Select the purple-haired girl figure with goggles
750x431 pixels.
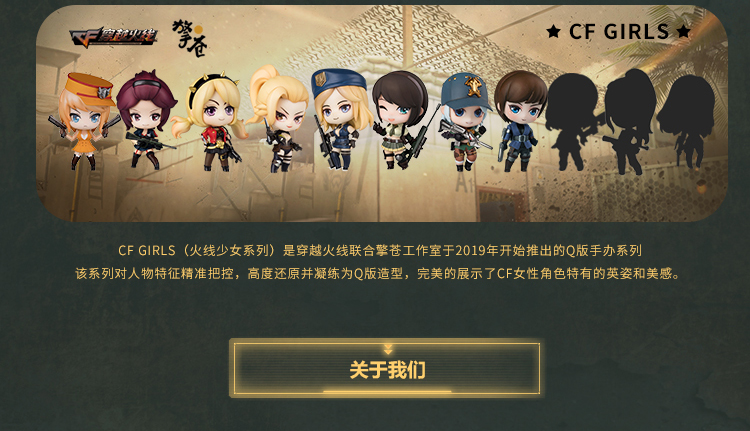click(145, 120)
